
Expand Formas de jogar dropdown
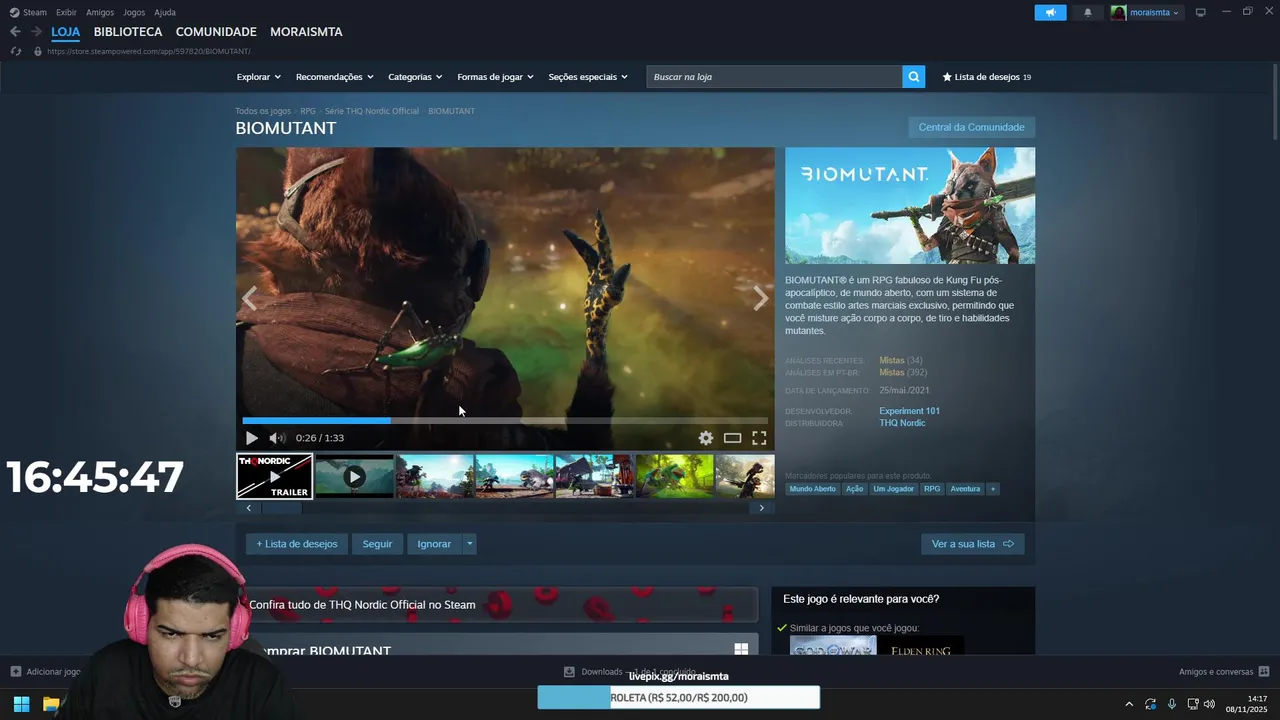pos(495,77)
